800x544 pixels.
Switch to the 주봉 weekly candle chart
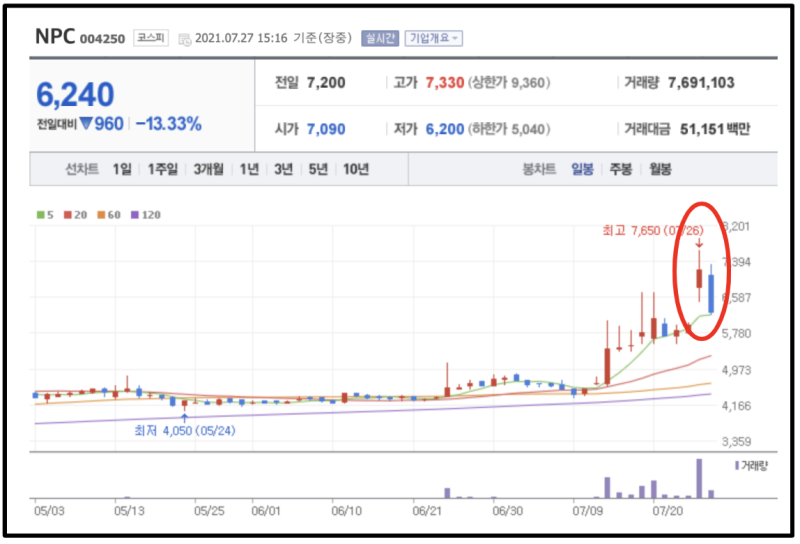[621, 169]
